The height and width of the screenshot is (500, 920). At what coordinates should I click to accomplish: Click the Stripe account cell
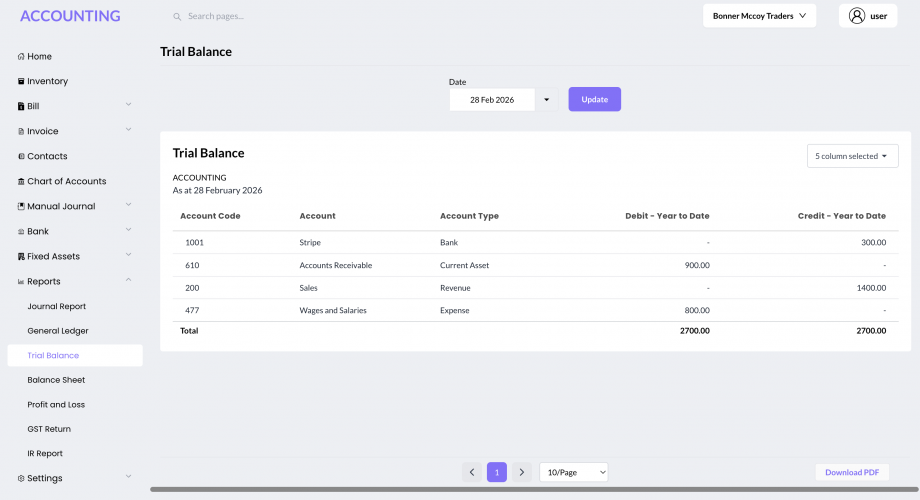pos(310,242)
